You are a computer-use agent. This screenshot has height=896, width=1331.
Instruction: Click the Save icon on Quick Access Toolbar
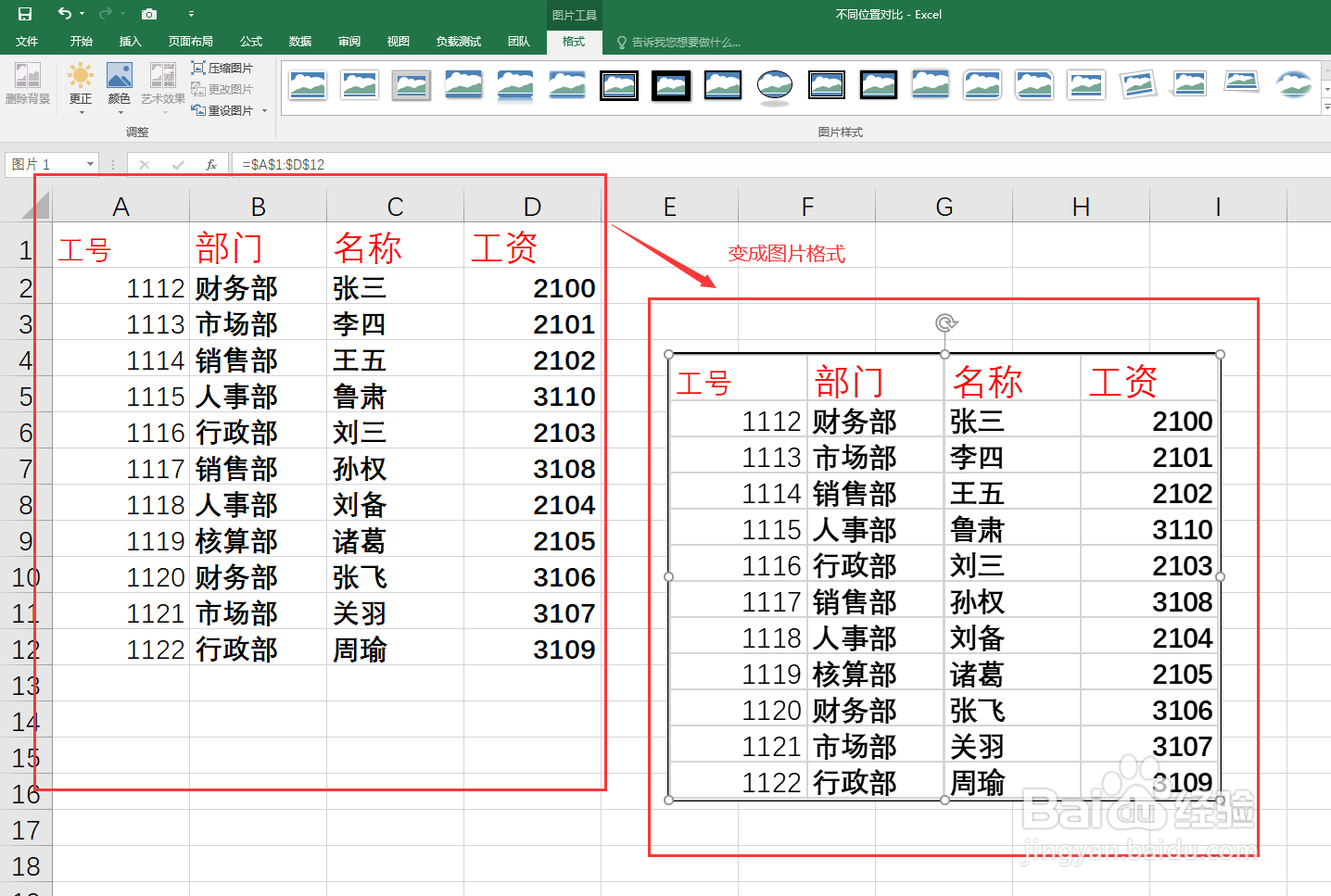click(25, 14)
